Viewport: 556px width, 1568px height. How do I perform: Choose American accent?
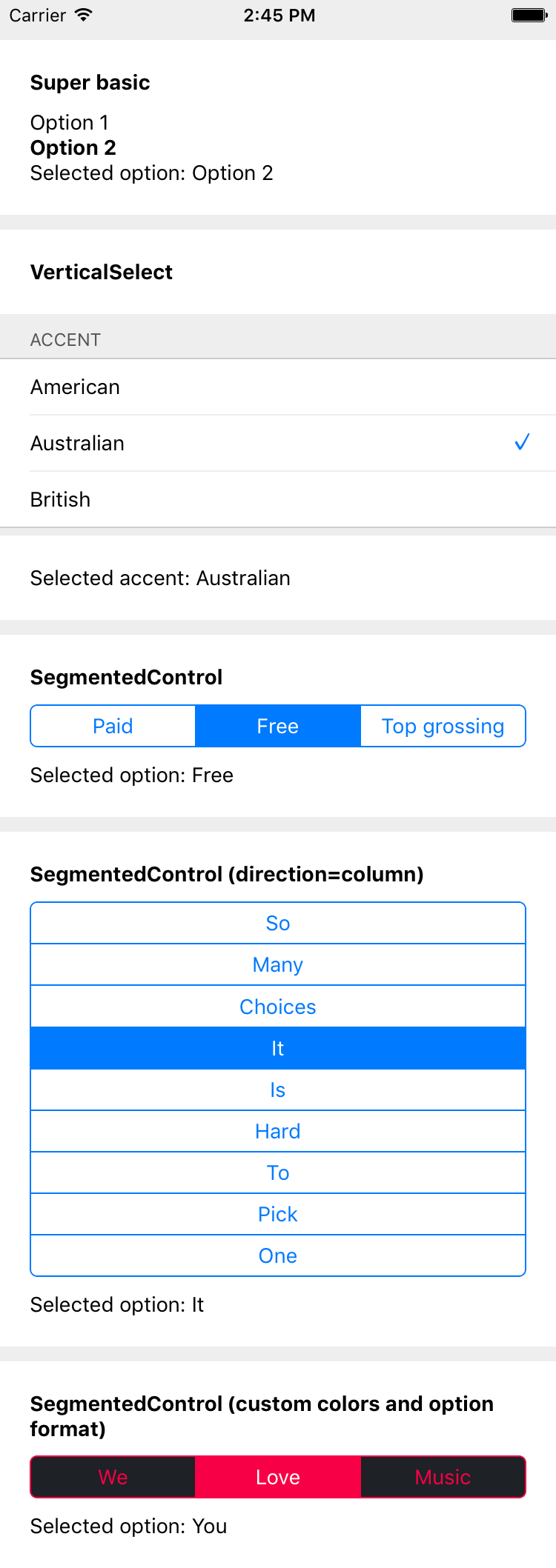278,387
